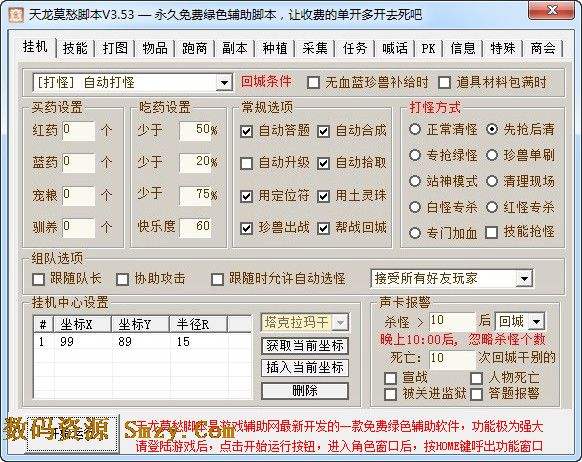Toggle 用定位符 checkbox
Viewport: 582px width, 462px height.
(x=246, y=196)
